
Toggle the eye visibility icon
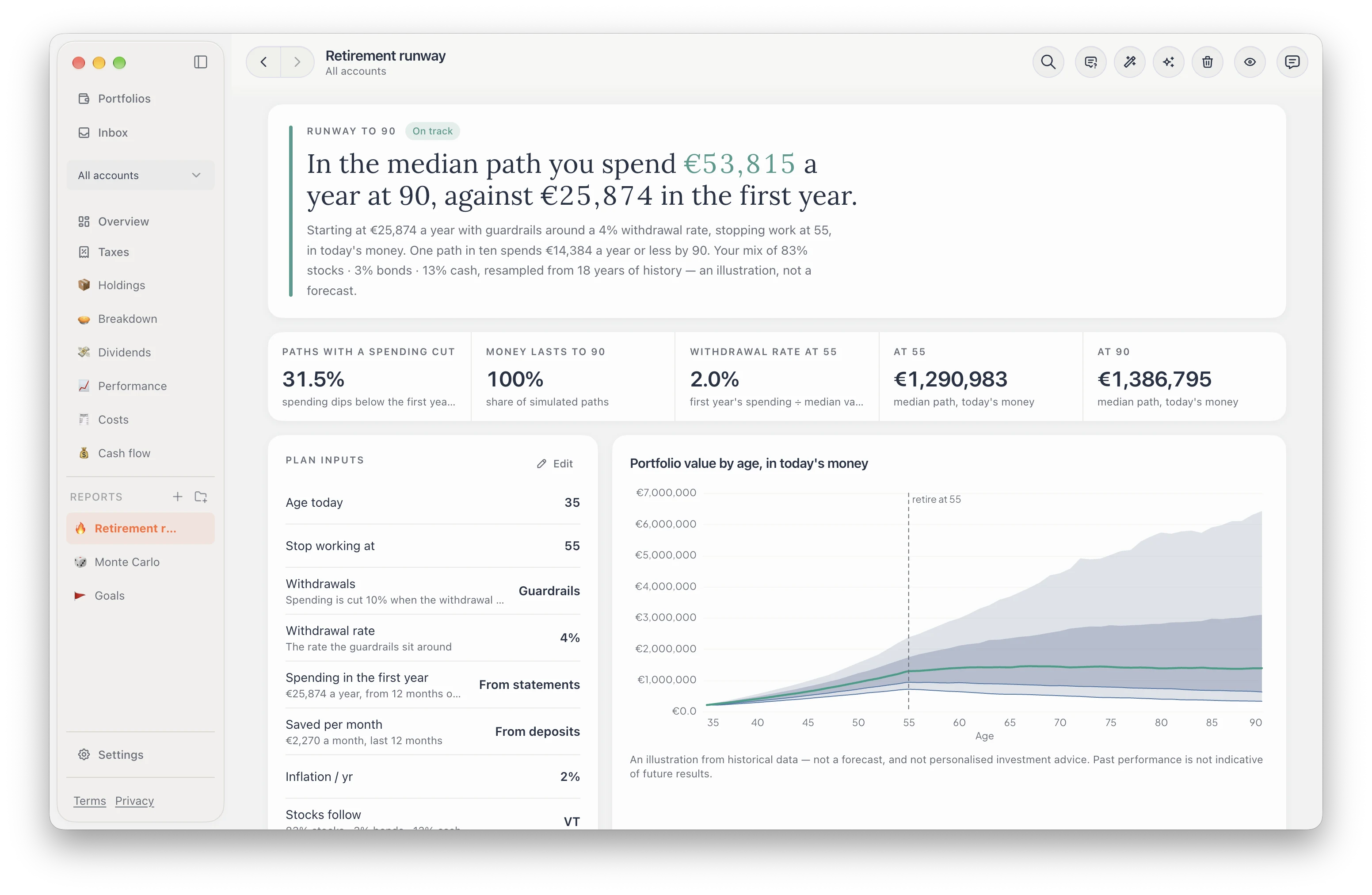click(x=1250, y=62)
